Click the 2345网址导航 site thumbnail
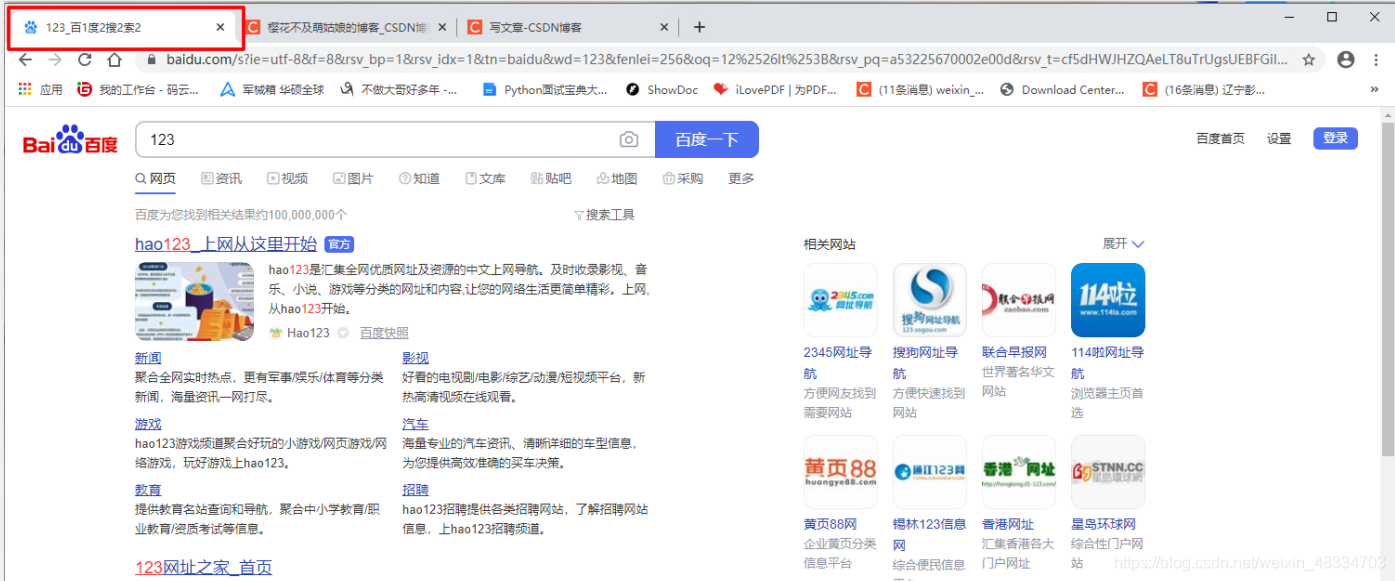Screen dimensions: 1395x581 [840, 300]
